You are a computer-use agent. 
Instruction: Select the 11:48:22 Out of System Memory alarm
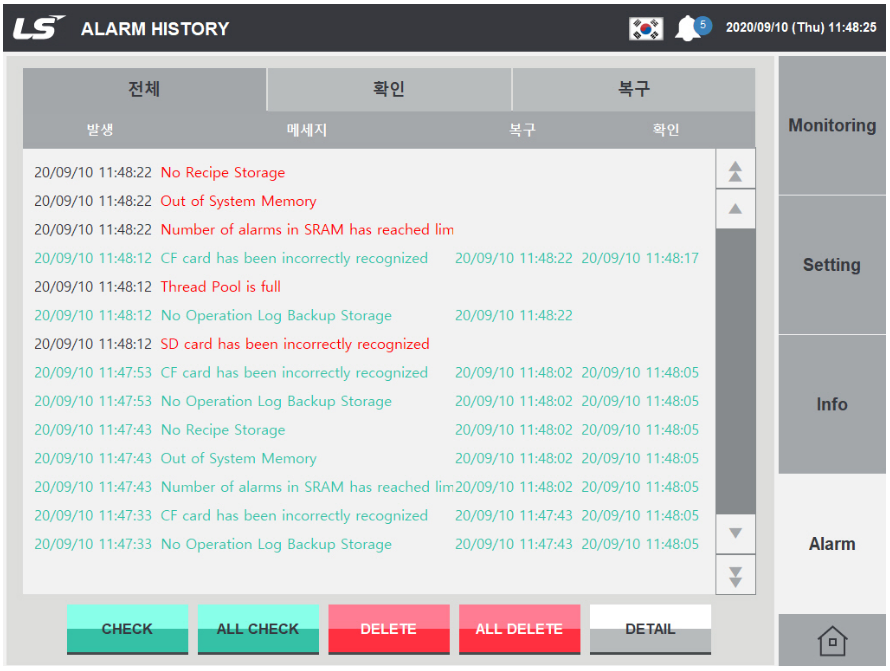point(369,201)
